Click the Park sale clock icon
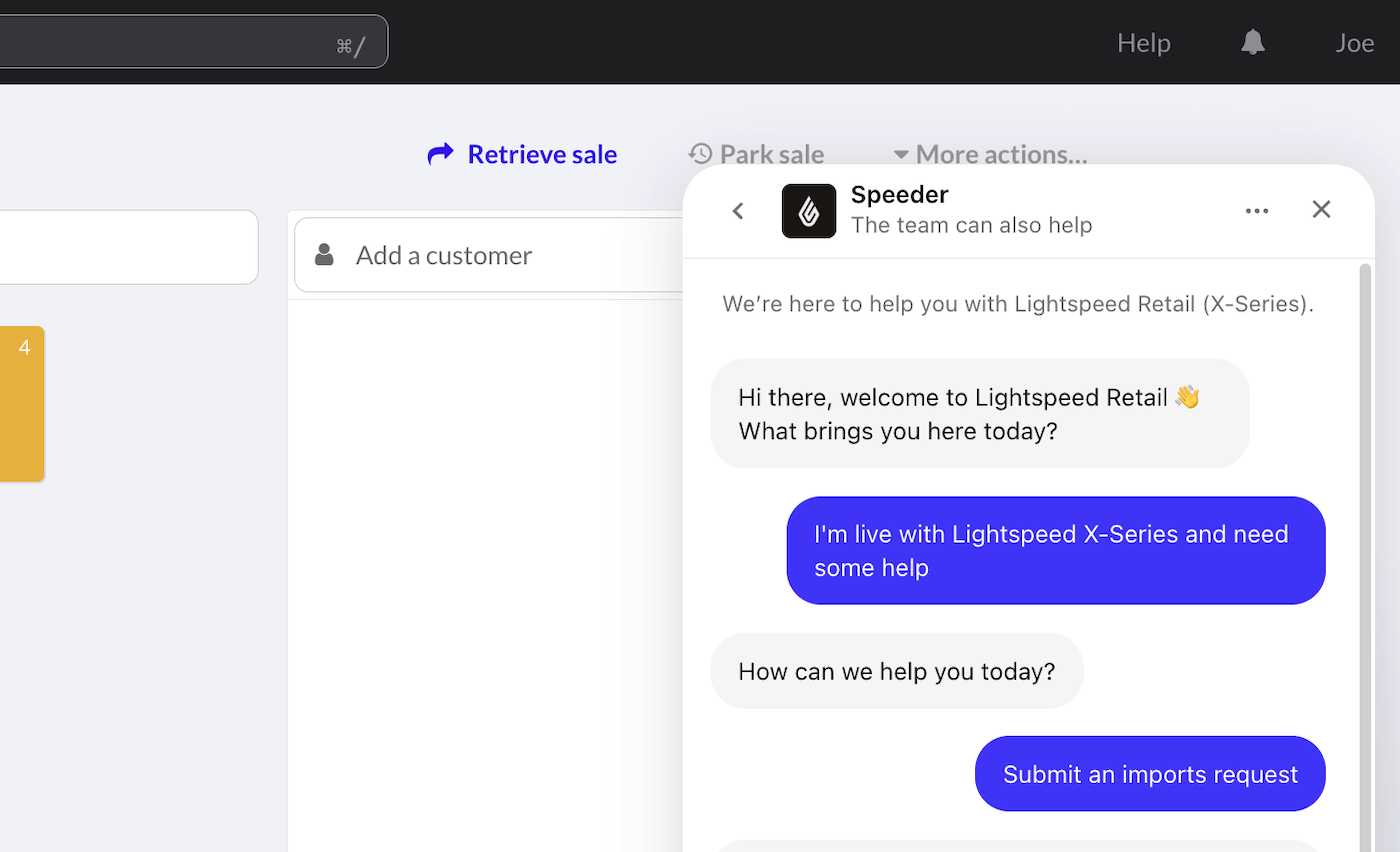Screen dimensions: 1400x852 [x=700, y=154]
